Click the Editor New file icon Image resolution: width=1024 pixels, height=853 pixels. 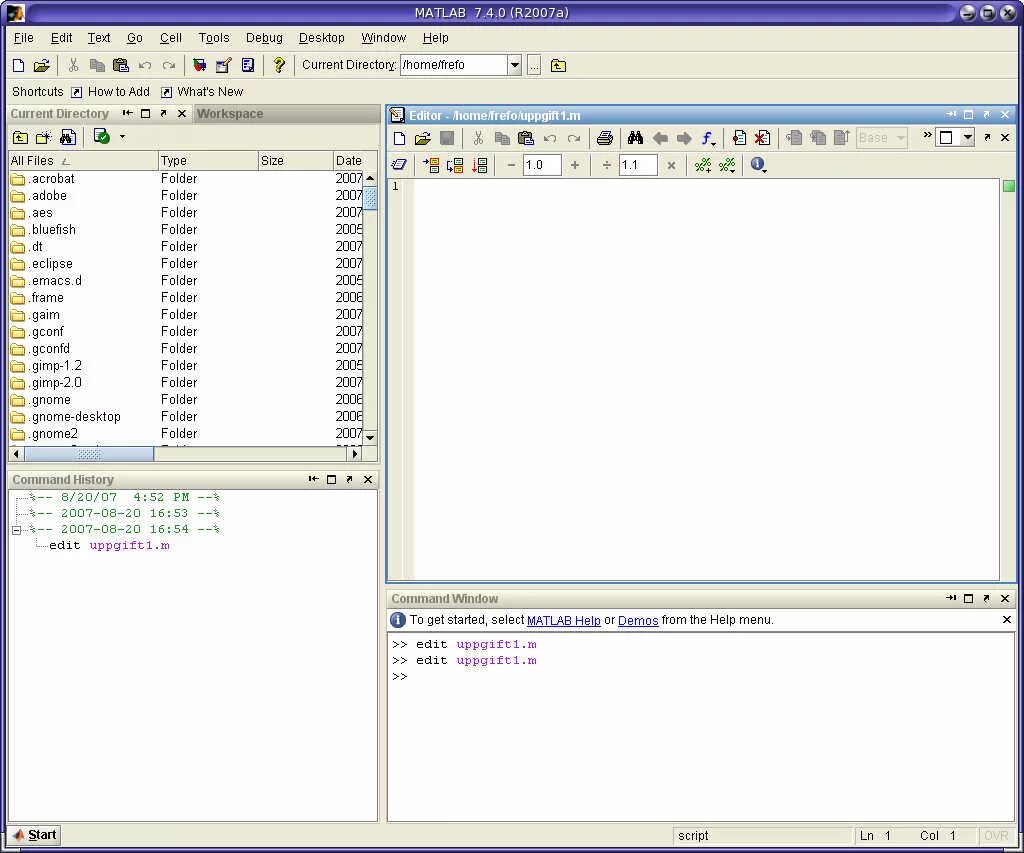pos(399,138)
